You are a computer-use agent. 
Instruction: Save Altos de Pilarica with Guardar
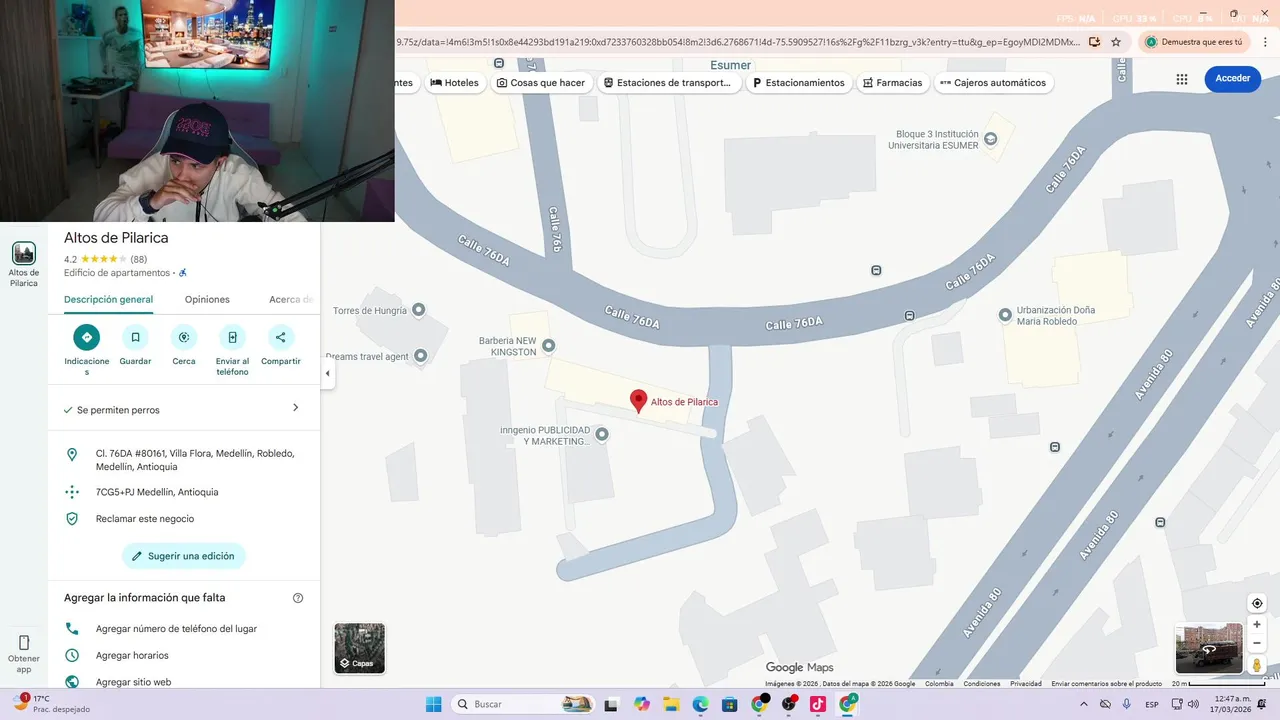(135, 337)
